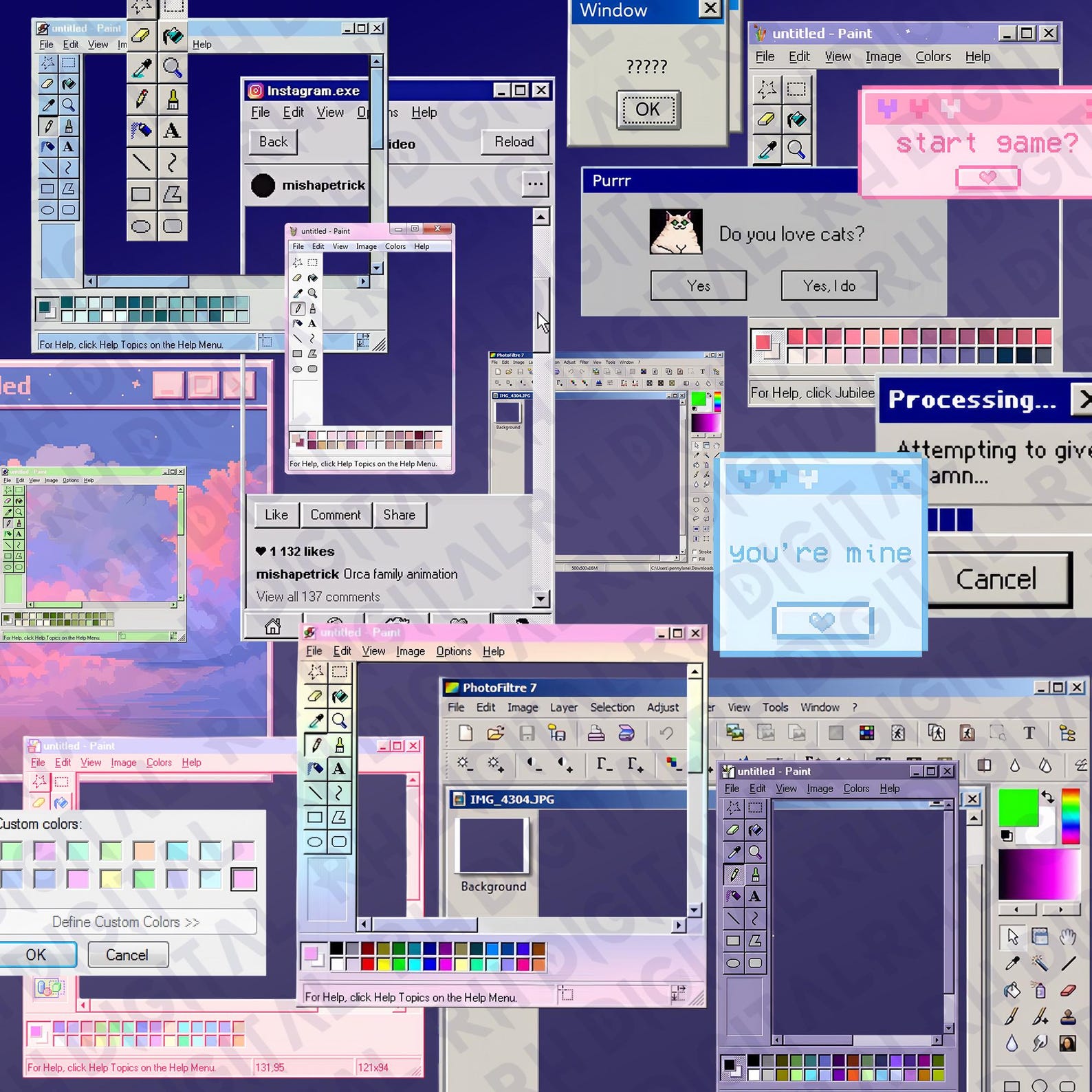Viewport: 1092px width, 1092px height.
Task: Choose the Pick Color eyedropper in top-right Paint
Action: click(767, 149)
